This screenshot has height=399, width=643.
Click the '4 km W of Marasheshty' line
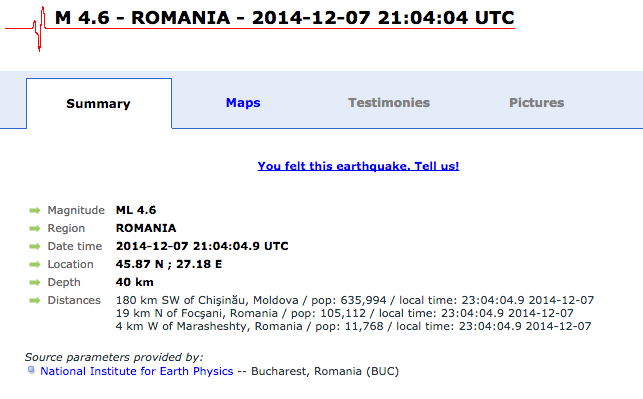click(353, 326)
